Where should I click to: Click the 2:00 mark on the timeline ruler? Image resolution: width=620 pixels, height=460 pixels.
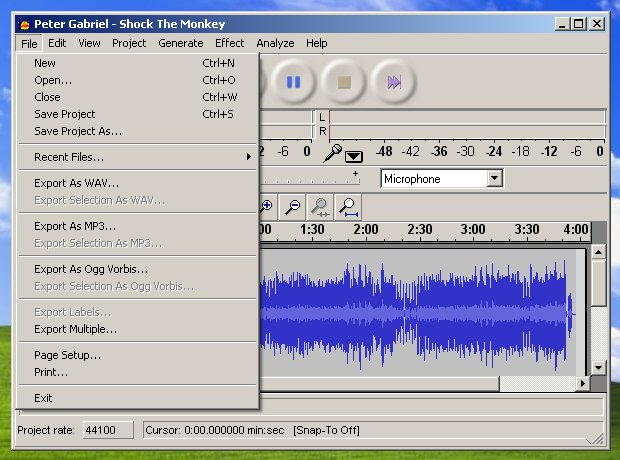coord(366,229)
